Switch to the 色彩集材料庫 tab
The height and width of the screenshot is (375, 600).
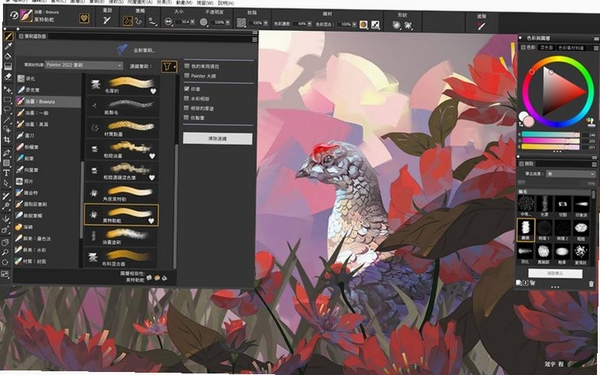(x=570, y=48)
